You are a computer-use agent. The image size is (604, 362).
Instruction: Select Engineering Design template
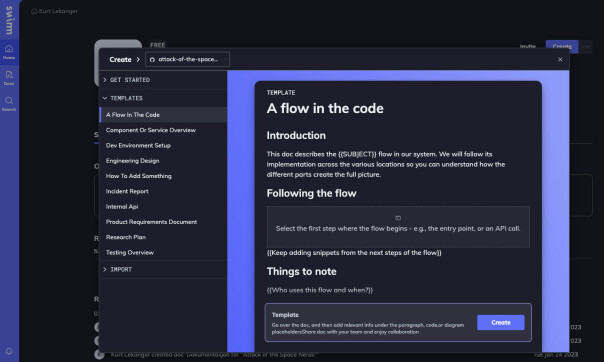pyautogui.click(x=163, y=161)
